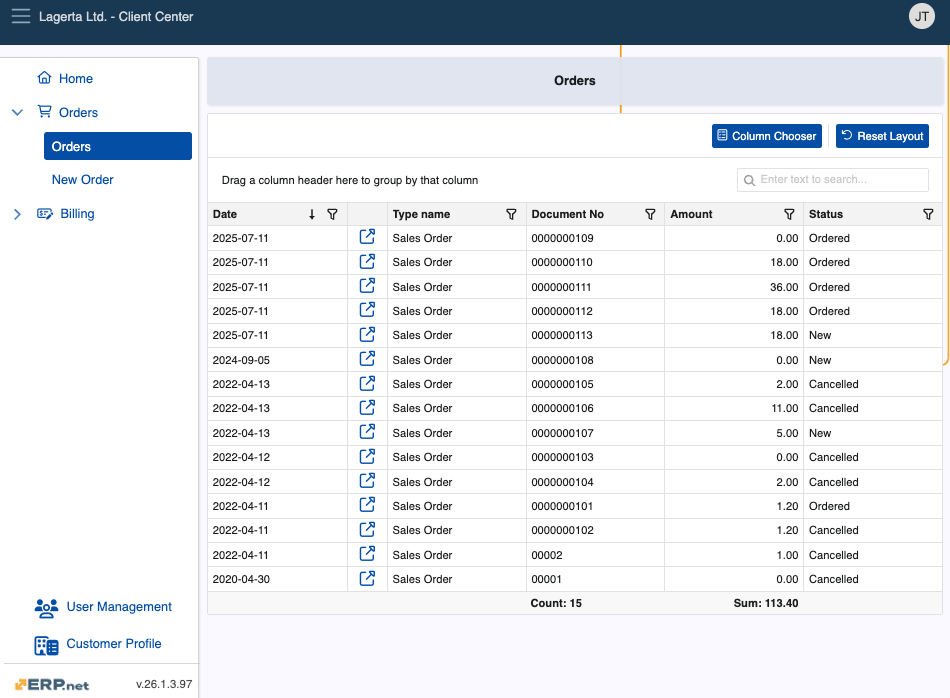Viewport: 950px width, 698px height.
Task: Open order 0000000102 via its link icon
Action: (x=367, y=530)
